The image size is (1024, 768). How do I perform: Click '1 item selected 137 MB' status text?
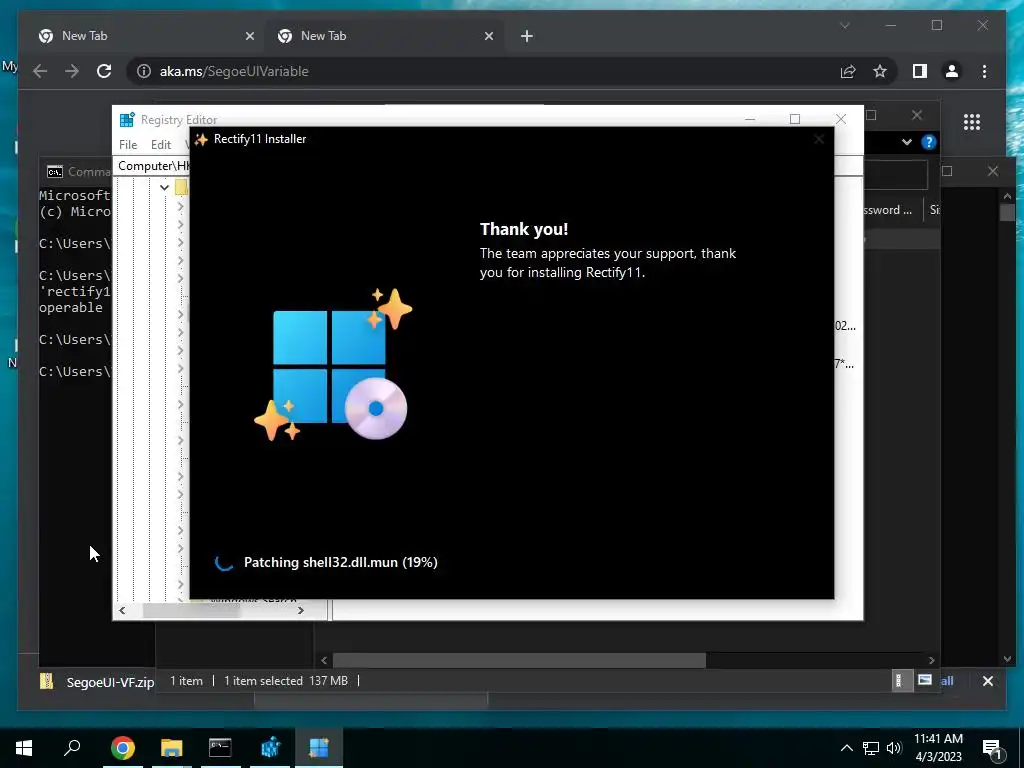(285, 680)
